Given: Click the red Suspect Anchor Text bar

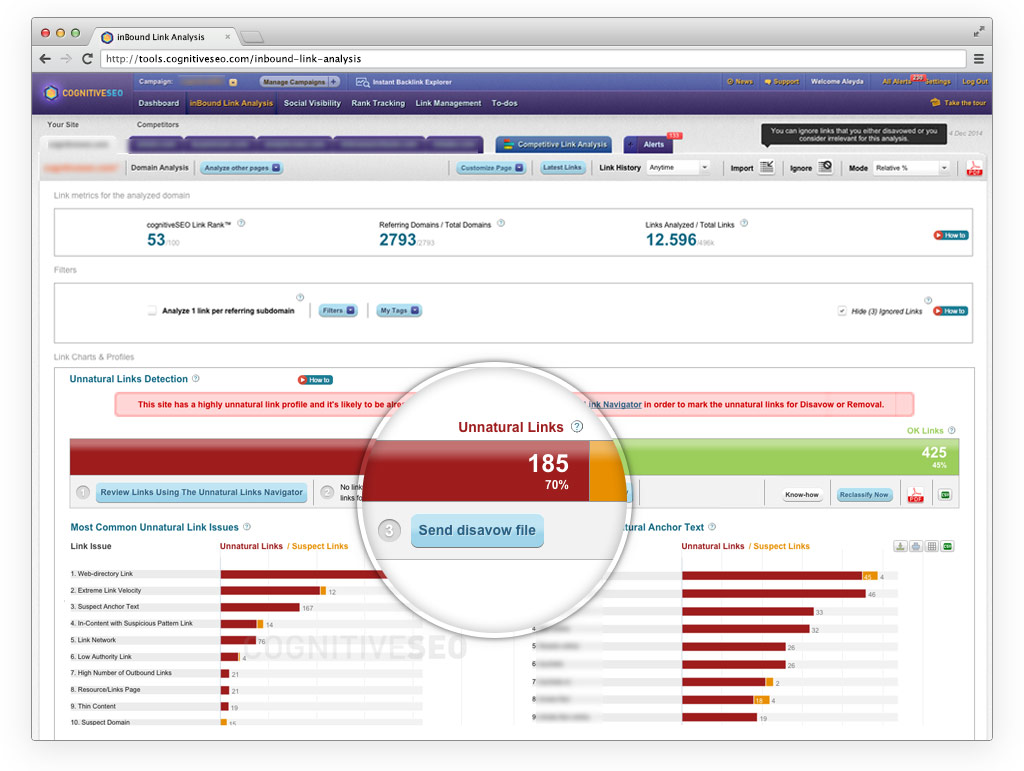Looking at the screenshot, I should (260, 607).
